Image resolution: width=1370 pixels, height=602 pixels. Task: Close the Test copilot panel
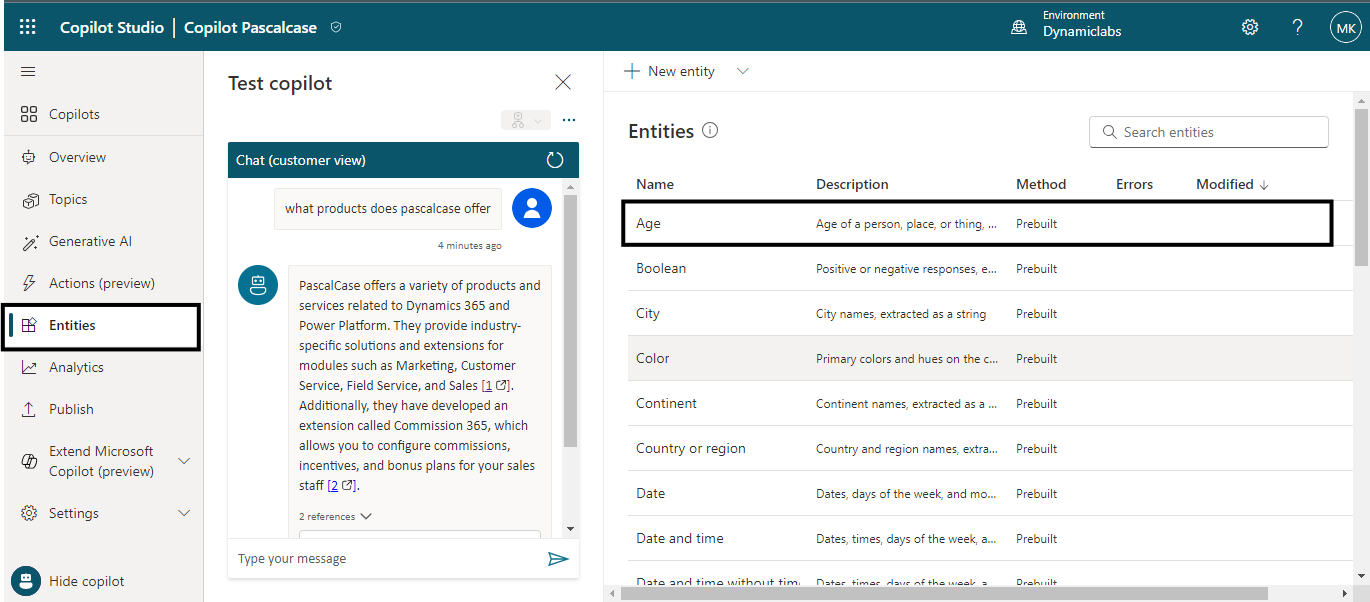coord(563,82)
